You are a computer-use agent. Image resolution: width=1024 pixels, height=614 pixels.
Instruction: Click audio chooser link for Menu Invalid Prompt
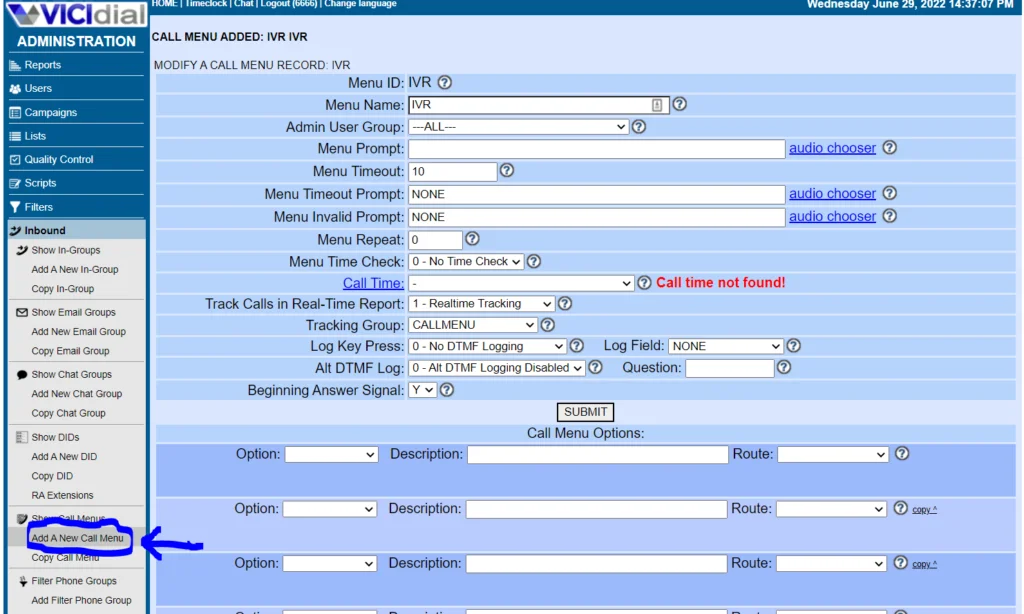[x=833, y=217]
